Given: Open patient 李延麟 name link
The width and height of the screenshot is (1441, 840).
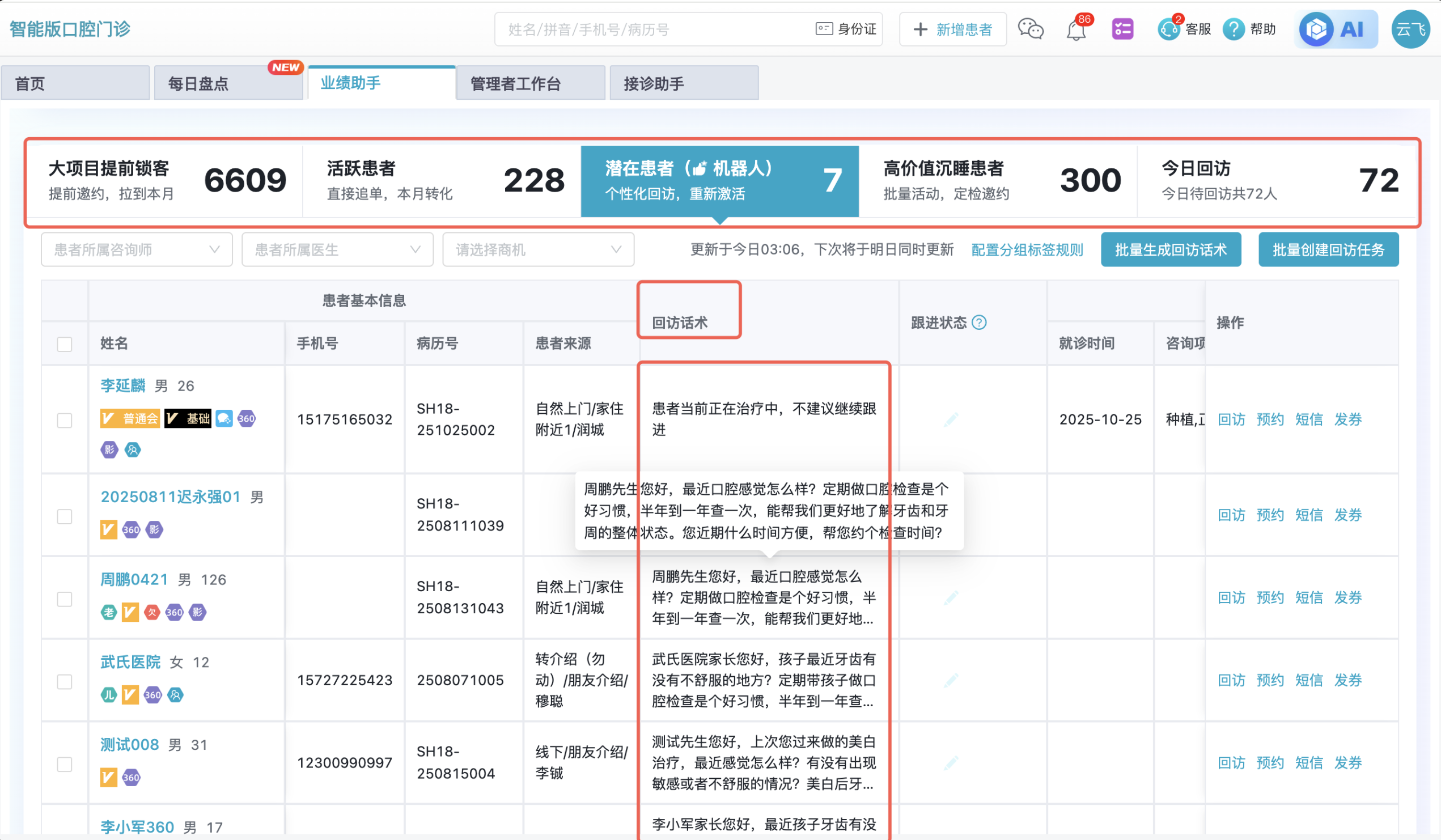Looking at the screenshot, I should point(123,385).
